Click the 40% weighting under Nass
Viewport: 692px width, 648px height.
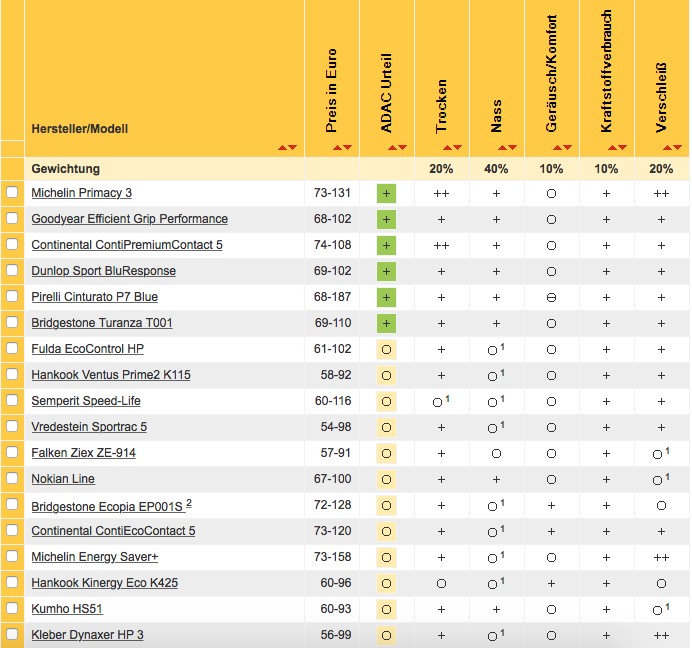coord(496,169)
